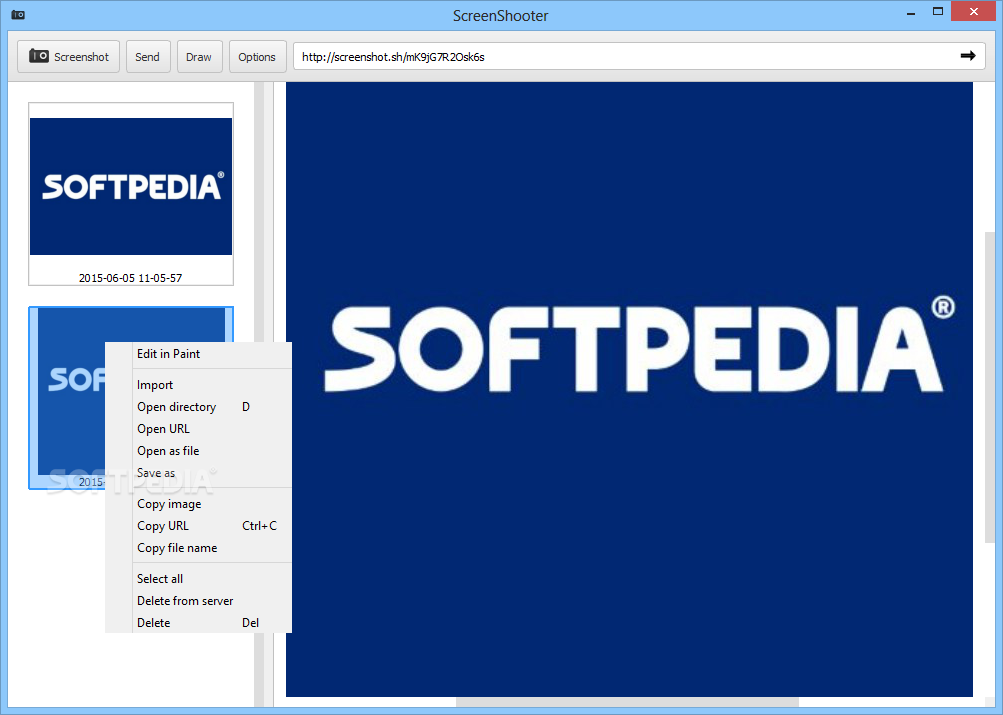The image size is (1003, 715).
Task: Select Open URL menu entry
Action: pos(198,429)
